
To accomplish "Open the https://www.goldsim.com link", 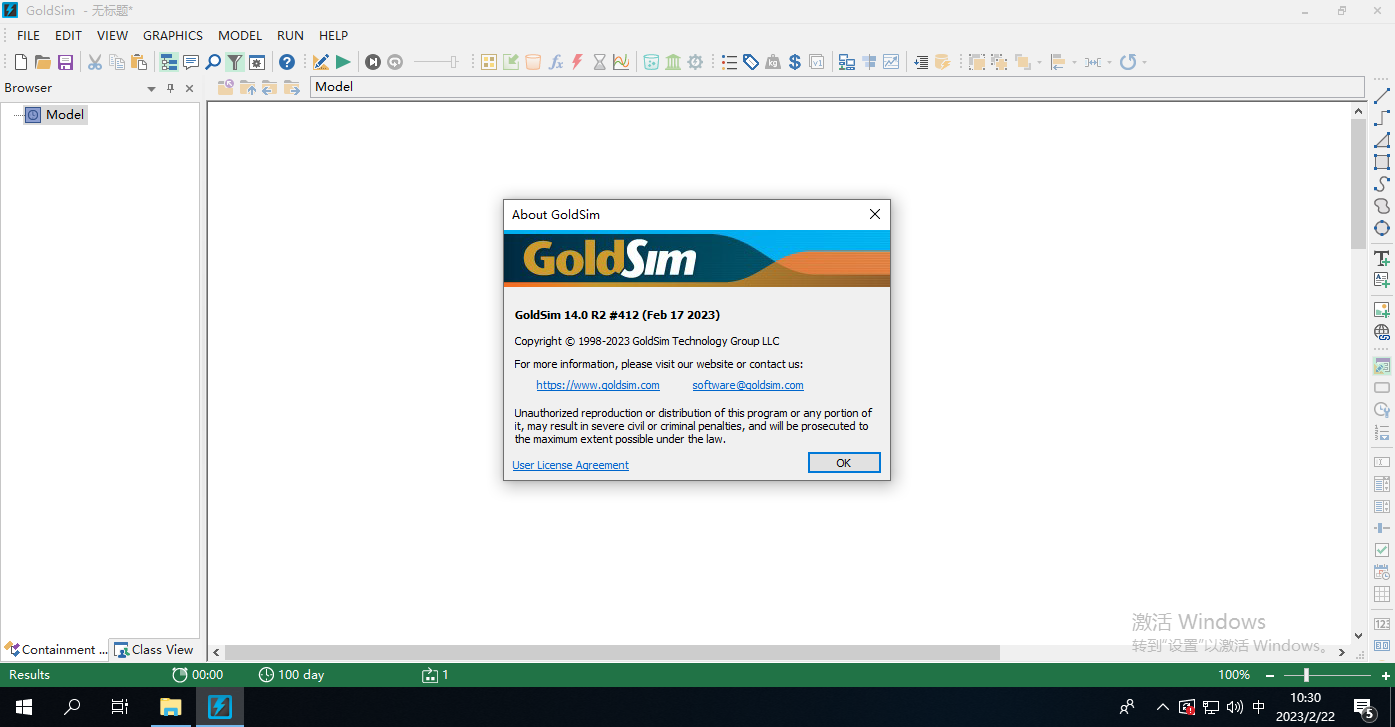I will [x=598, y=385].
